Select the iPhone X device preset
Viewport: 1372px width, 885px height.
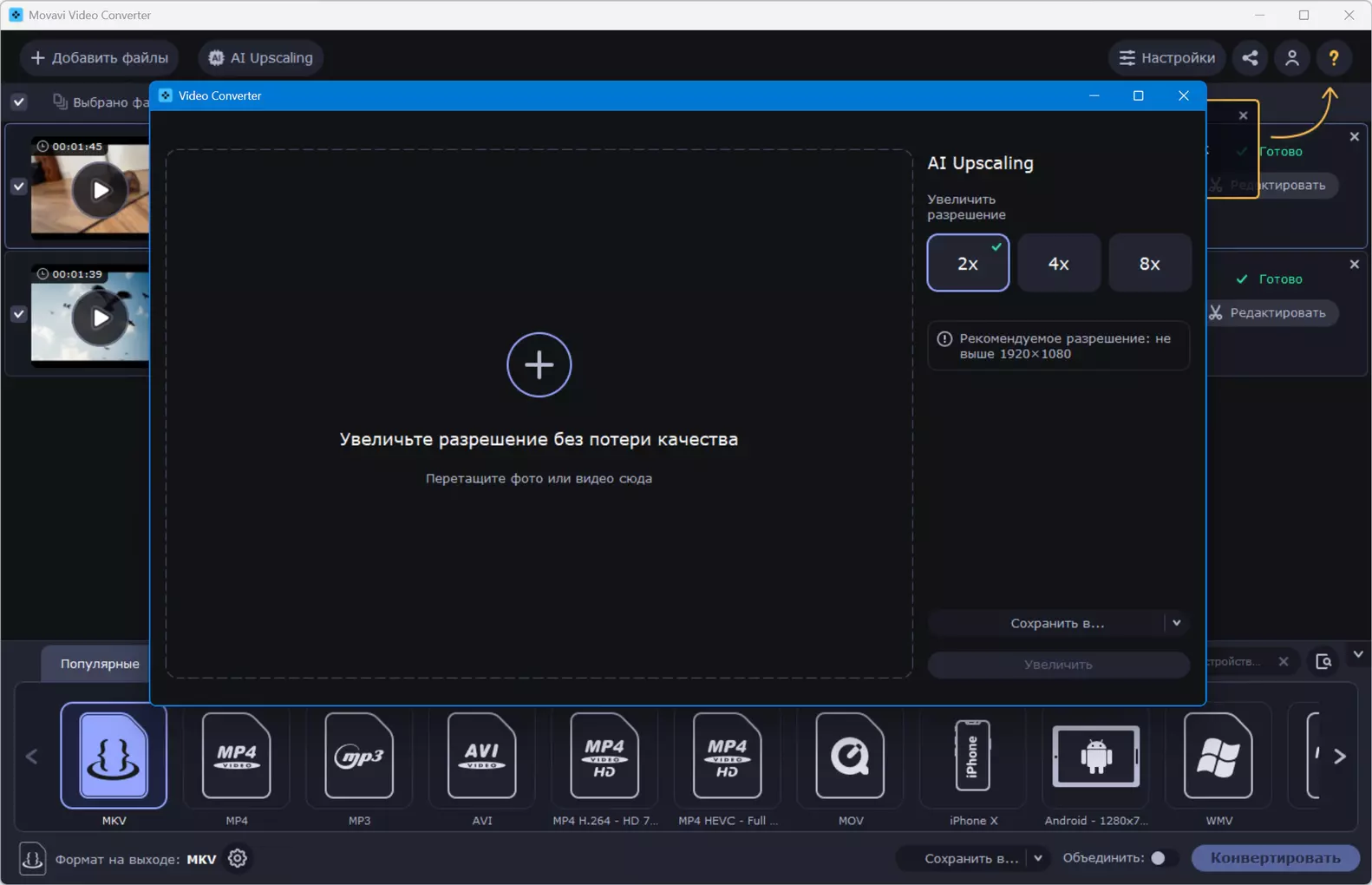tap(972, 756)
